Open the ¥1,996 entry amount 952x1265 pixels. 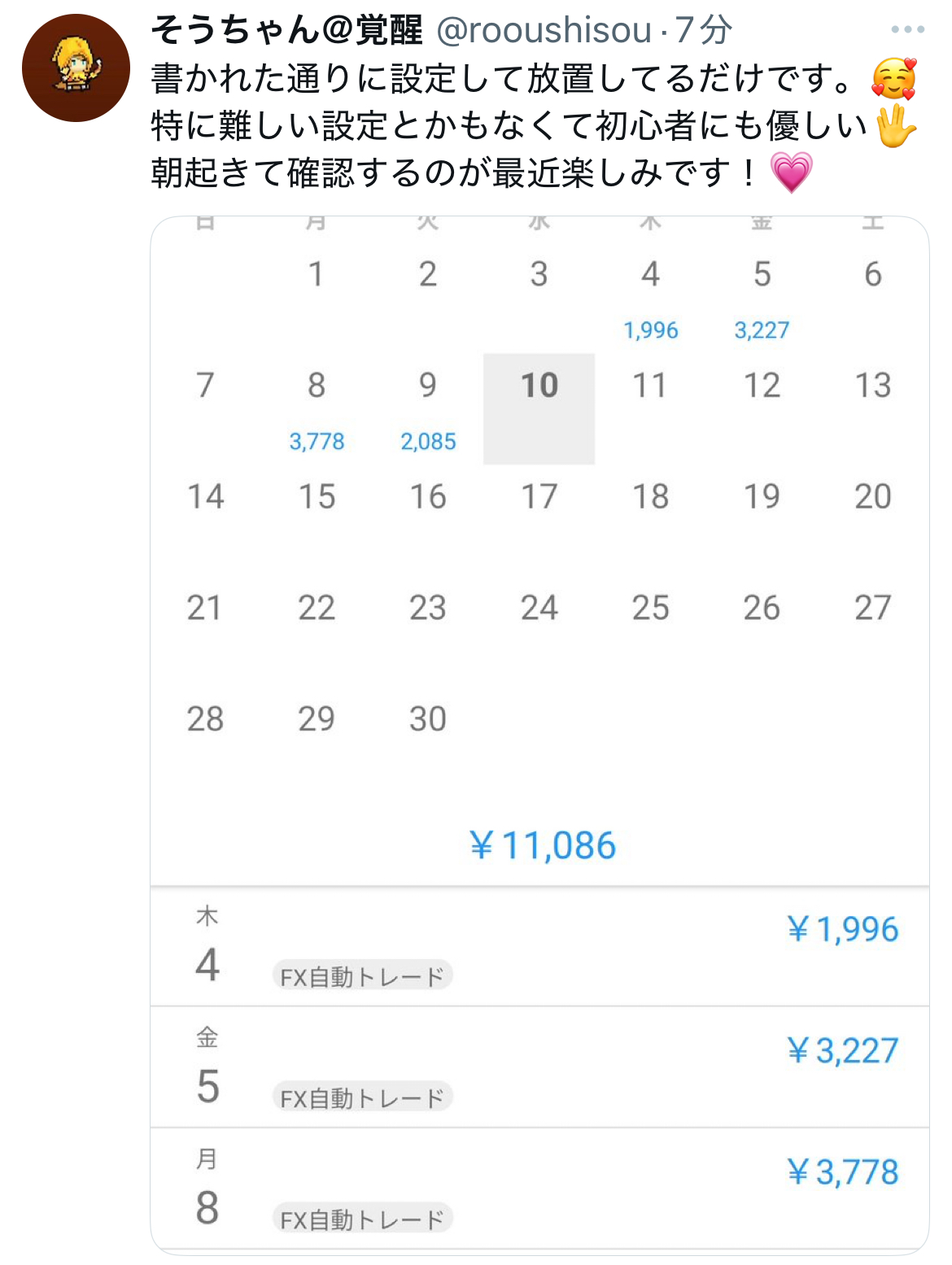coord(843,930)
